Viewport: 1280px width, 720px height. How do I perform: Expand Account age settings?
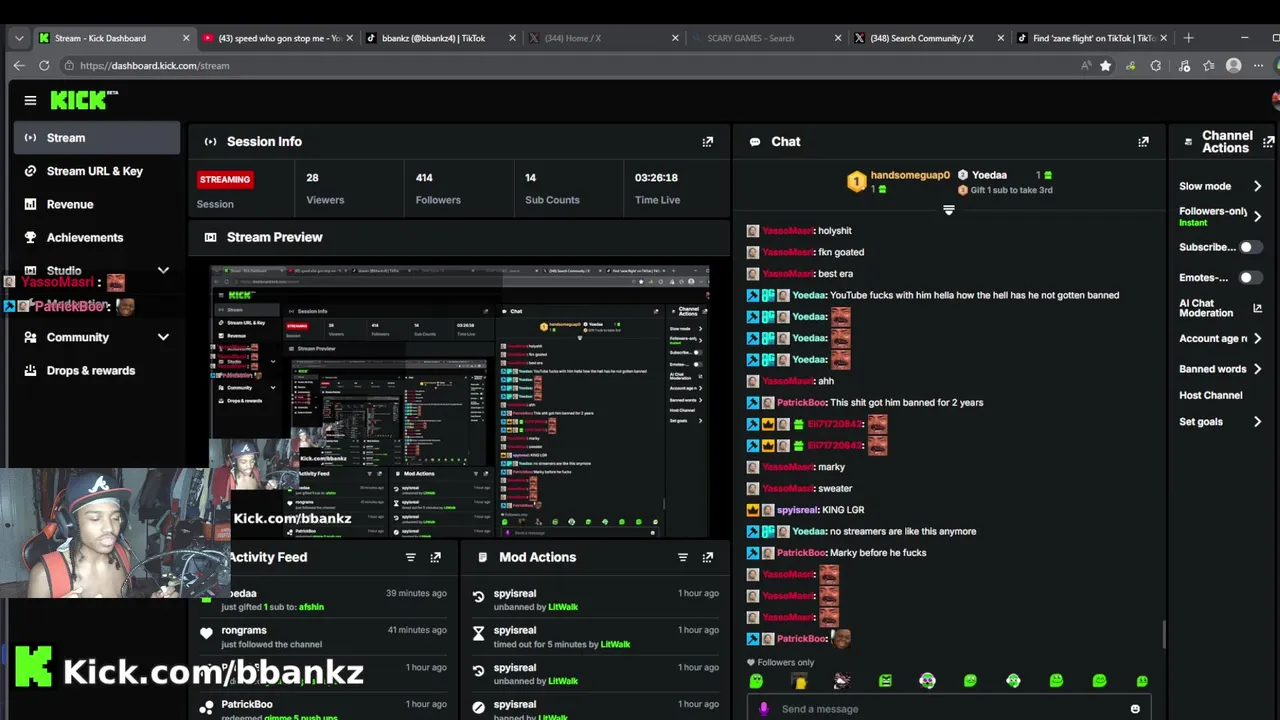[1257, 338]
